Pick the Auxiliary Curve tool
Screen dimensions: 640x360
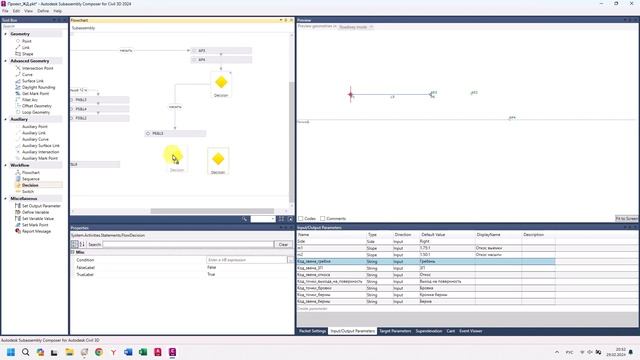(x=35, y=139)
